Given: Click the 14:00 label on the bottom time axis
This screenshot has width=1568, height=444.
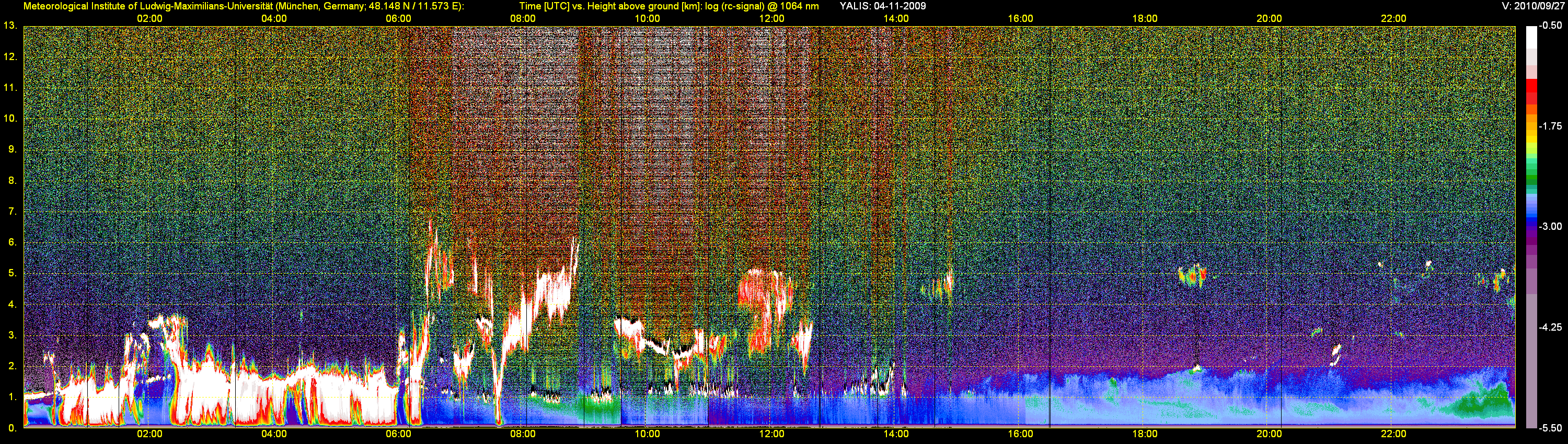Looking at the screenshot, I should [x=896, y=434].
